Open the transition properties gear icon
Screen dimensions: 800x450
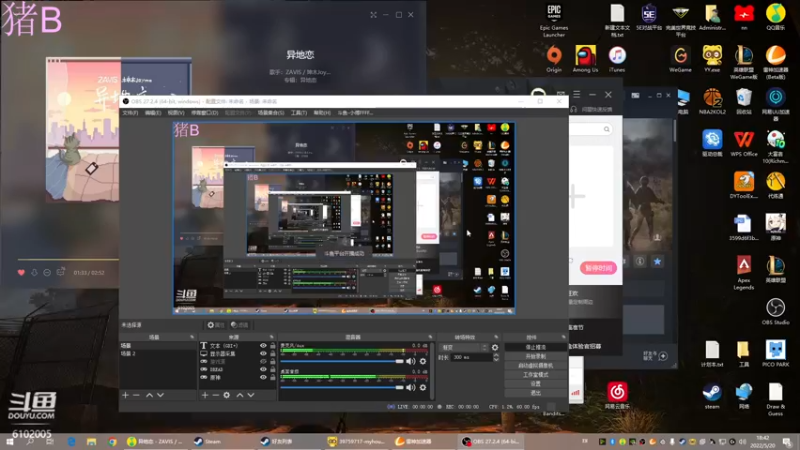tap(495, 347)
